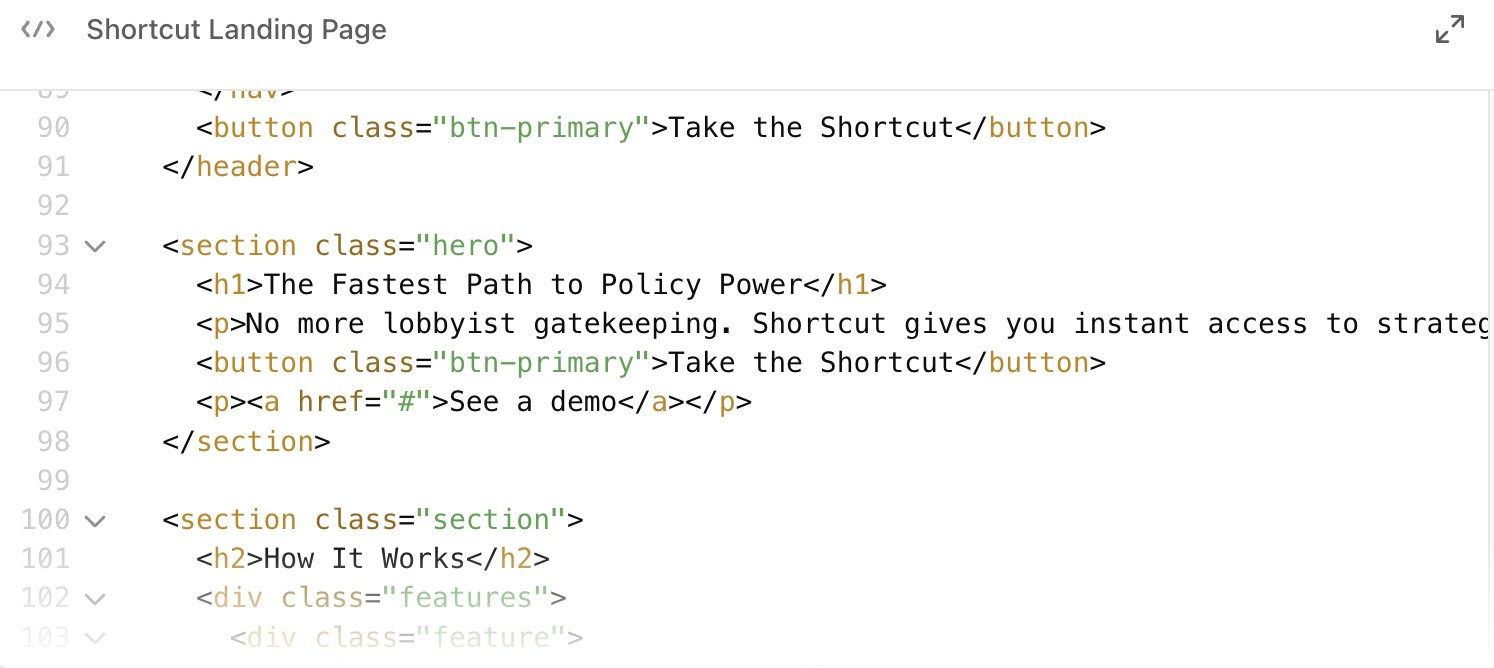Click the closing section tag on line 98

point(246,441)
